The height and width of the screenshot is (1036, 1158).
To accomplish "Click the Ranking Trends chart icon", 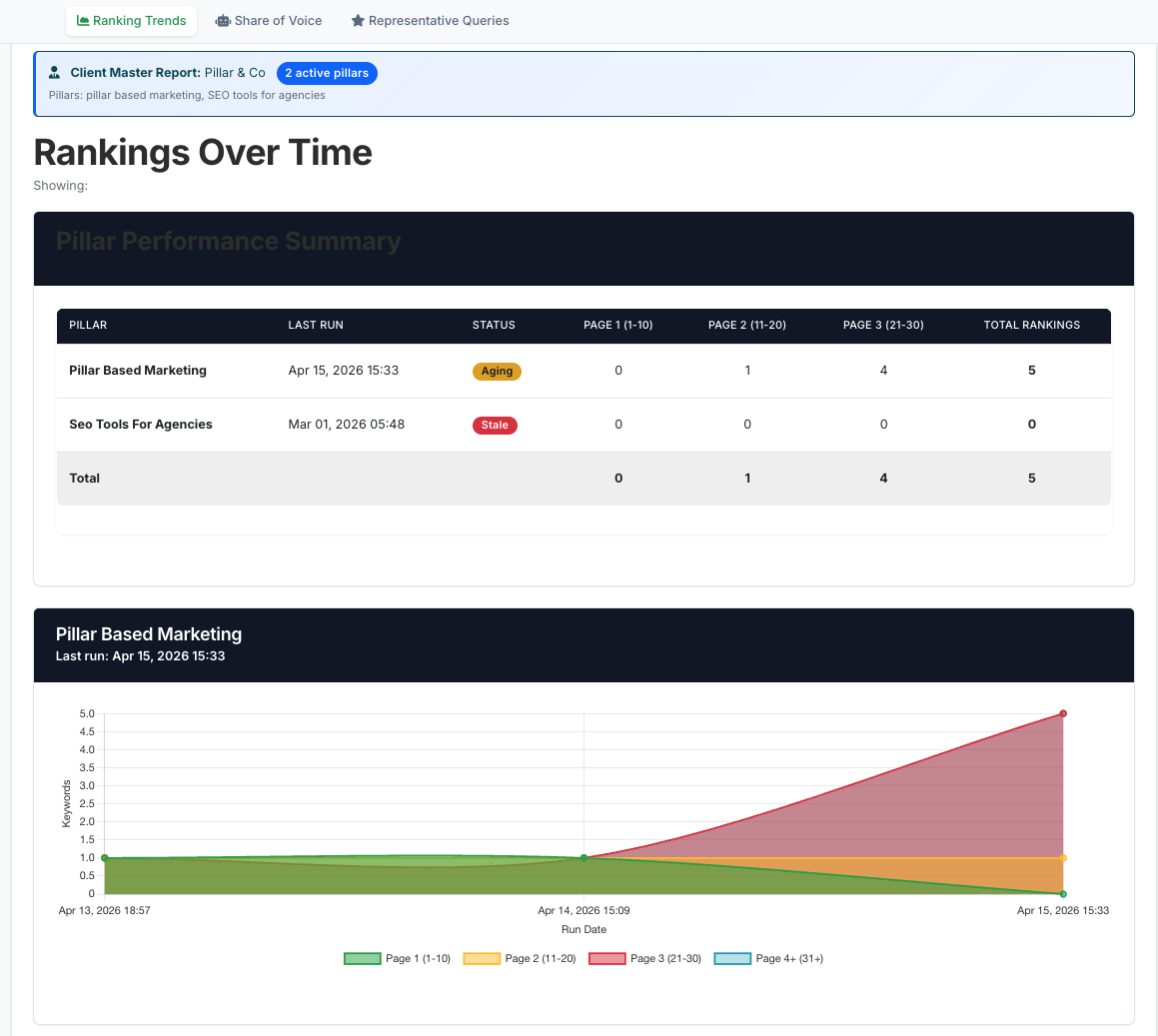I will click(x=83, y=21).
